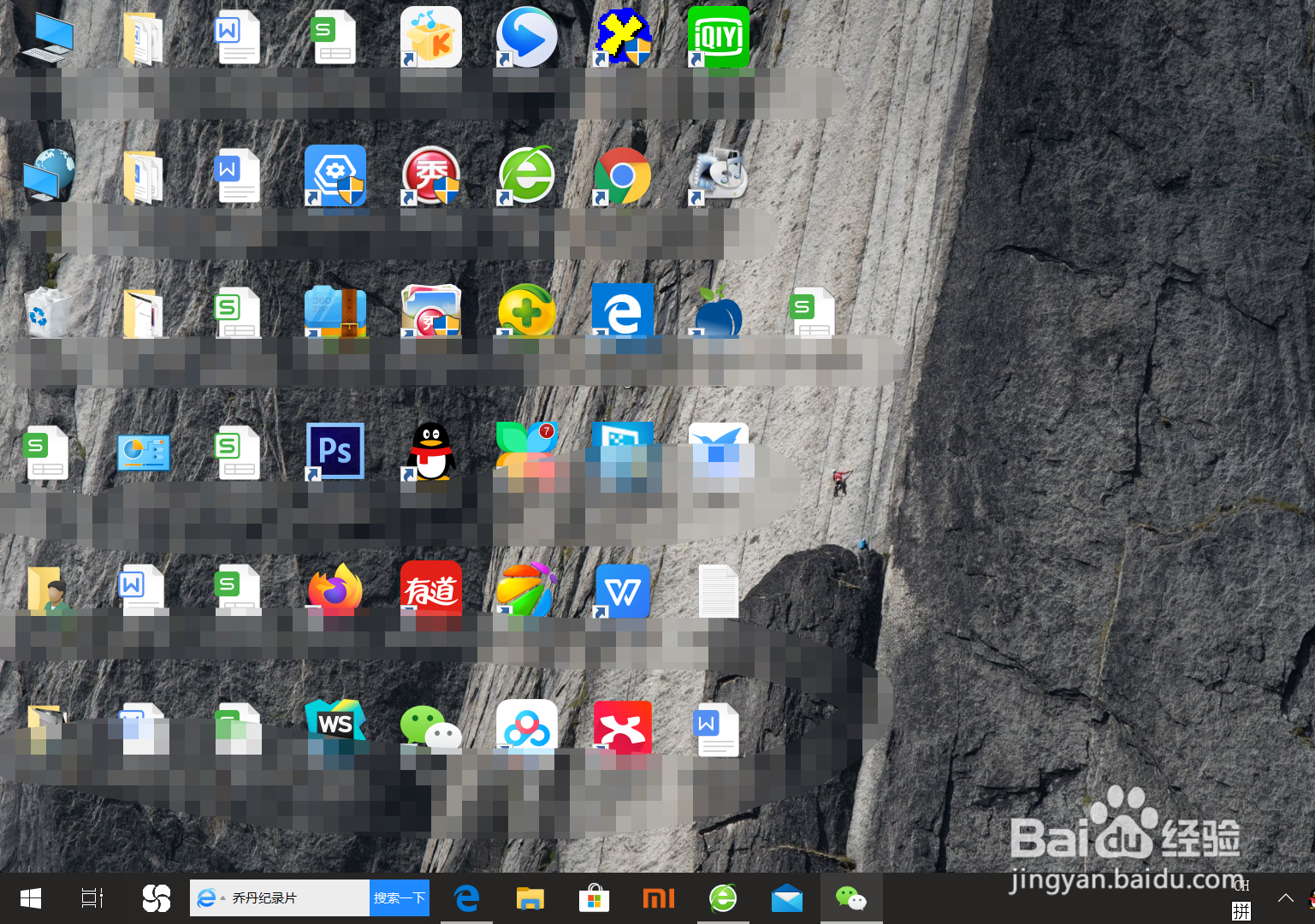1315x924 pixels.
Task: Open Edge from the taskbar
Action: click(466, 898)
